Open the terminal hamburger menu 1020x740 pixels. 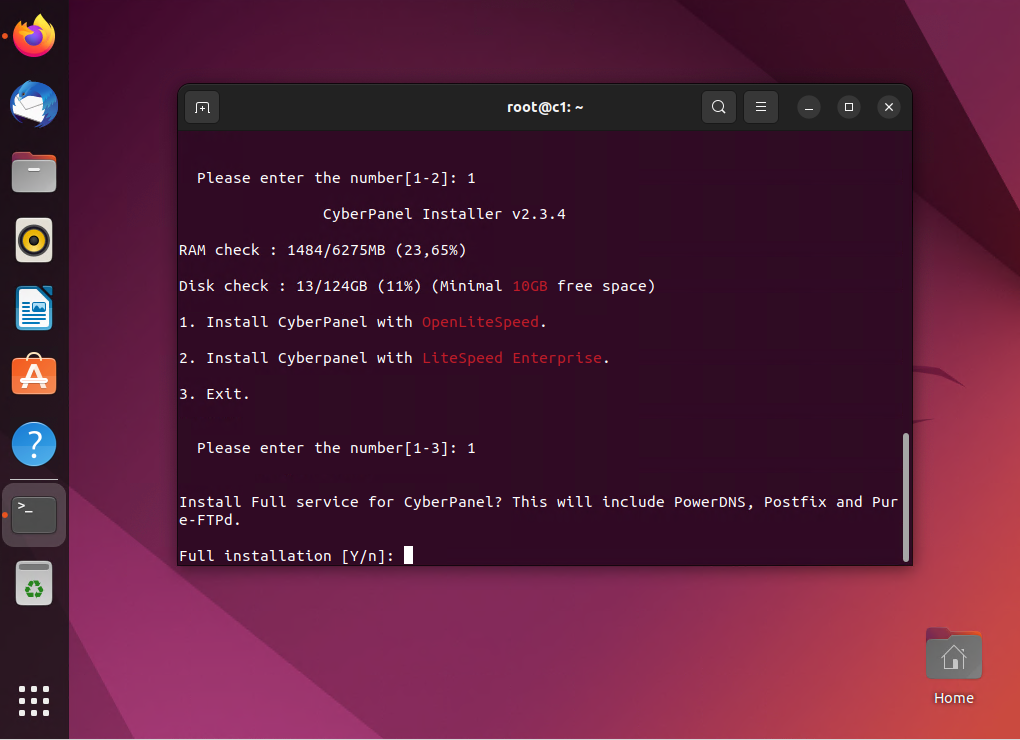pos(760,107)
